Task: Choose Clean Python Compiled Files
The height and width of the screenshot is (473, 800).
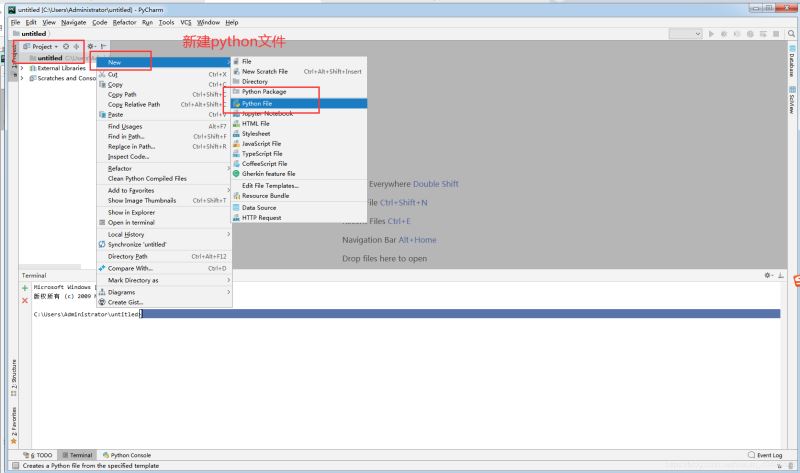Action: point(164,179)
